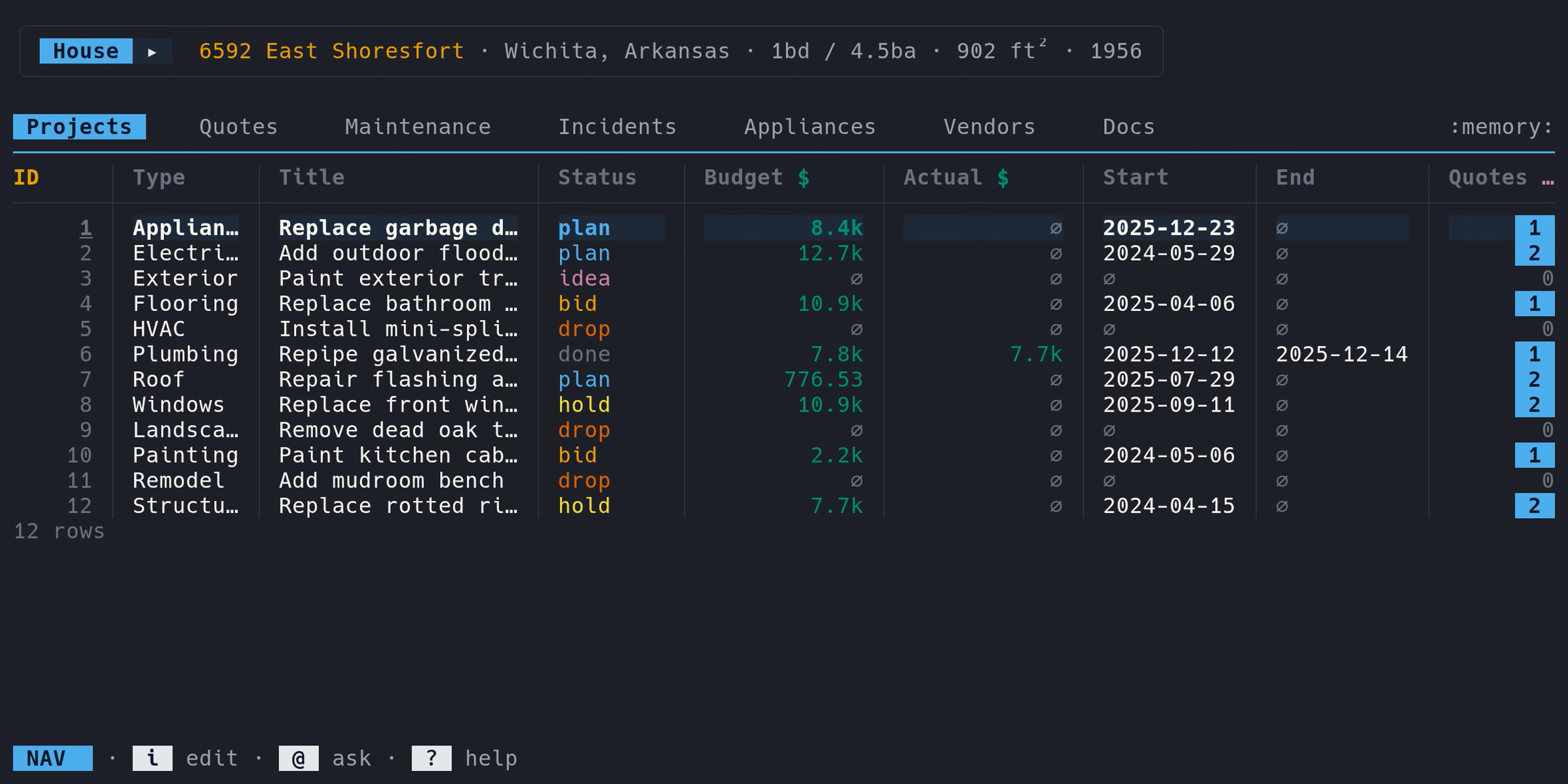Click the ask (@) icon at bottom
The height and width of the screenshot is (784, 1568).
299,758
